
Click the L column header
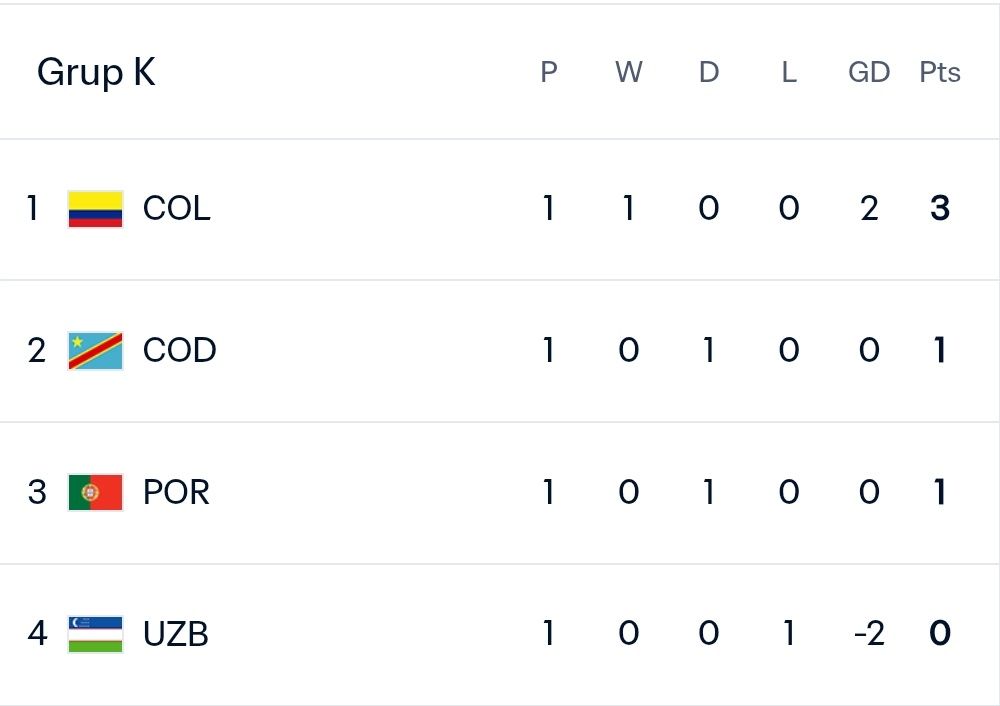click(x=789, y=72)
